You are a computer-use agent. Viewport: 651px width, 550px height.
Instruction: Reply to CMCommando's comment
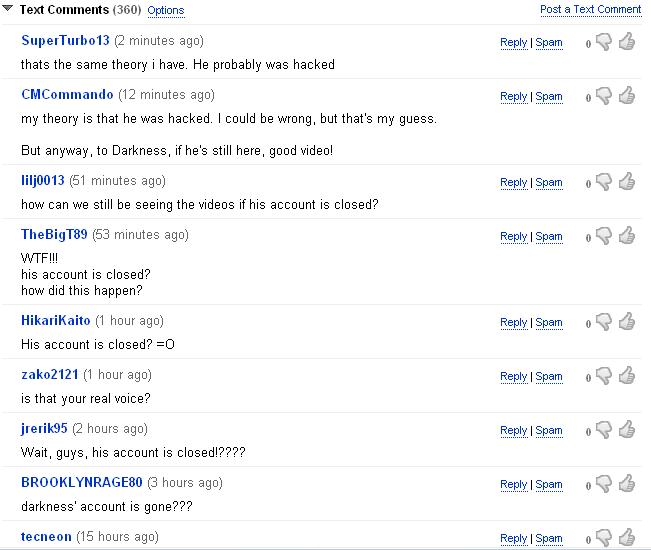(x=513, y=96)
